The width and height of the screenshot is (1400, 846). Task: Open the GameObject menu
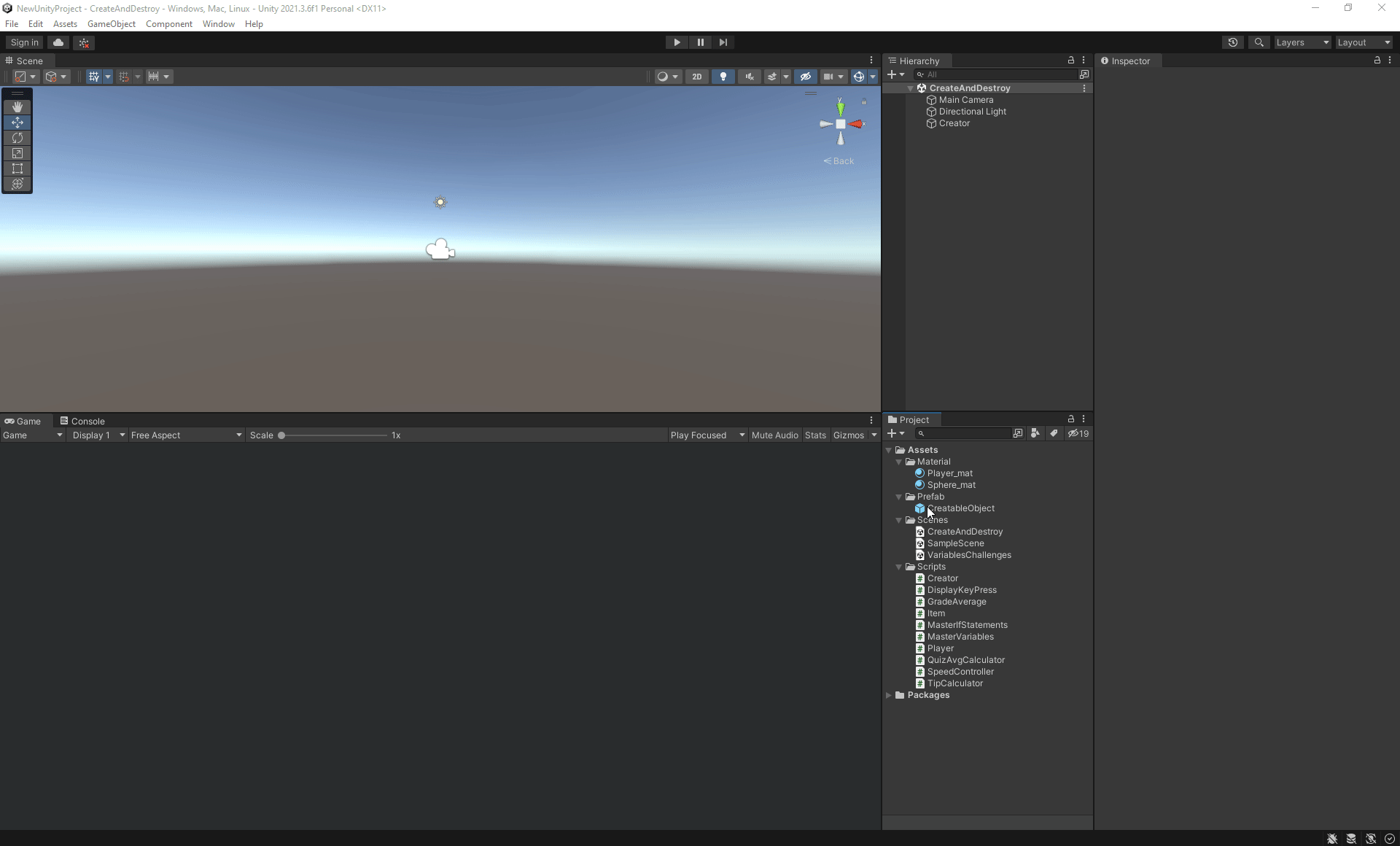click(111, 24)
